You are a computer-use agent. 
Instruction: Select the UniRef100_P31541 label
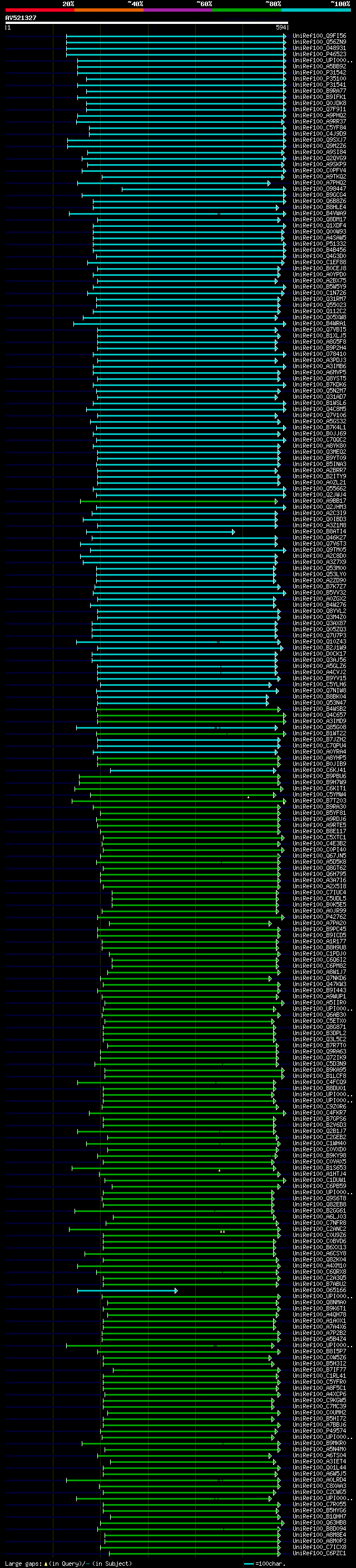319,85
